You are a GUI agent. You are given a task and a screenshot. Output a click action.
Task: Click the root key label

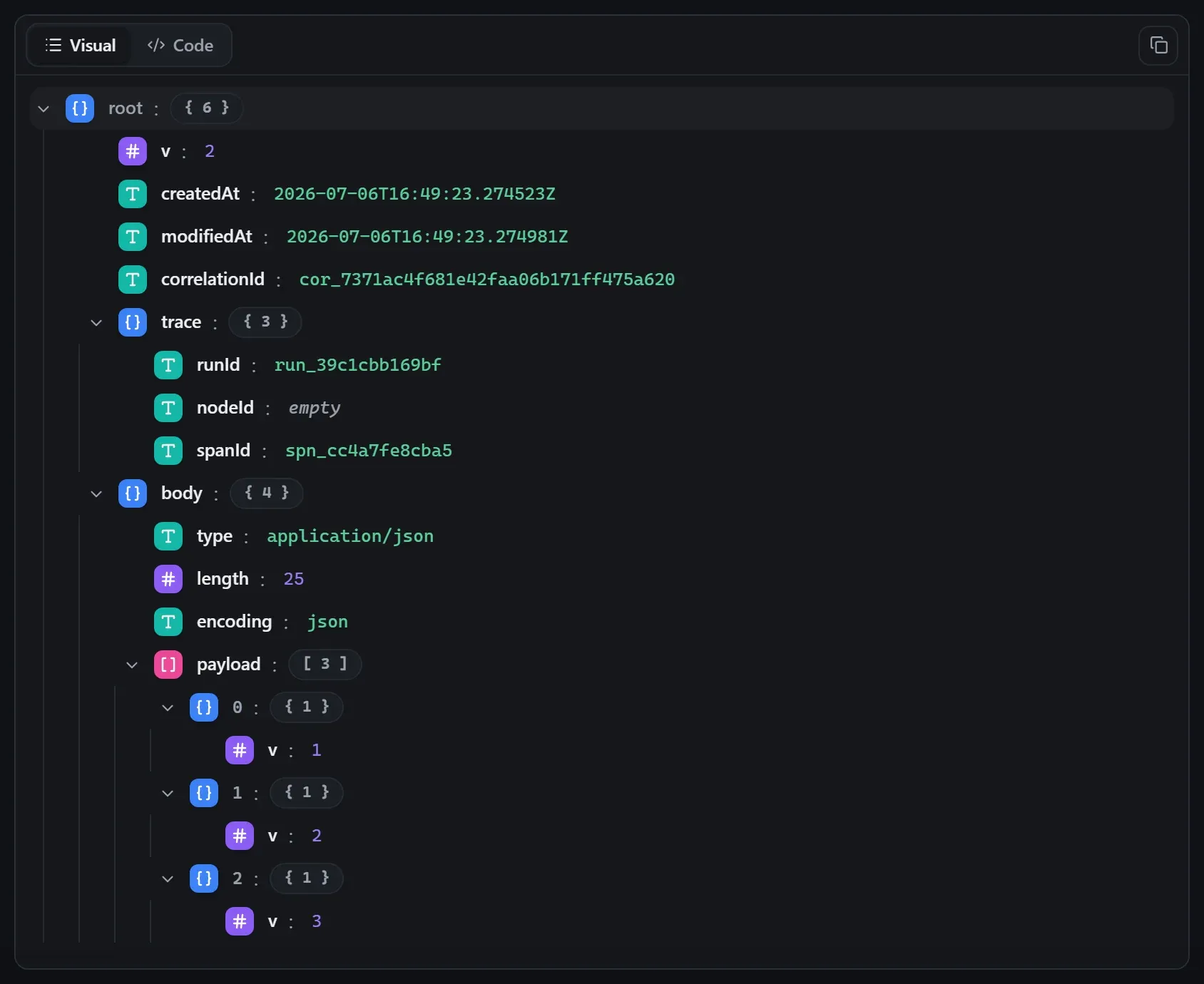pyautogui.click(x=126, y=108)
